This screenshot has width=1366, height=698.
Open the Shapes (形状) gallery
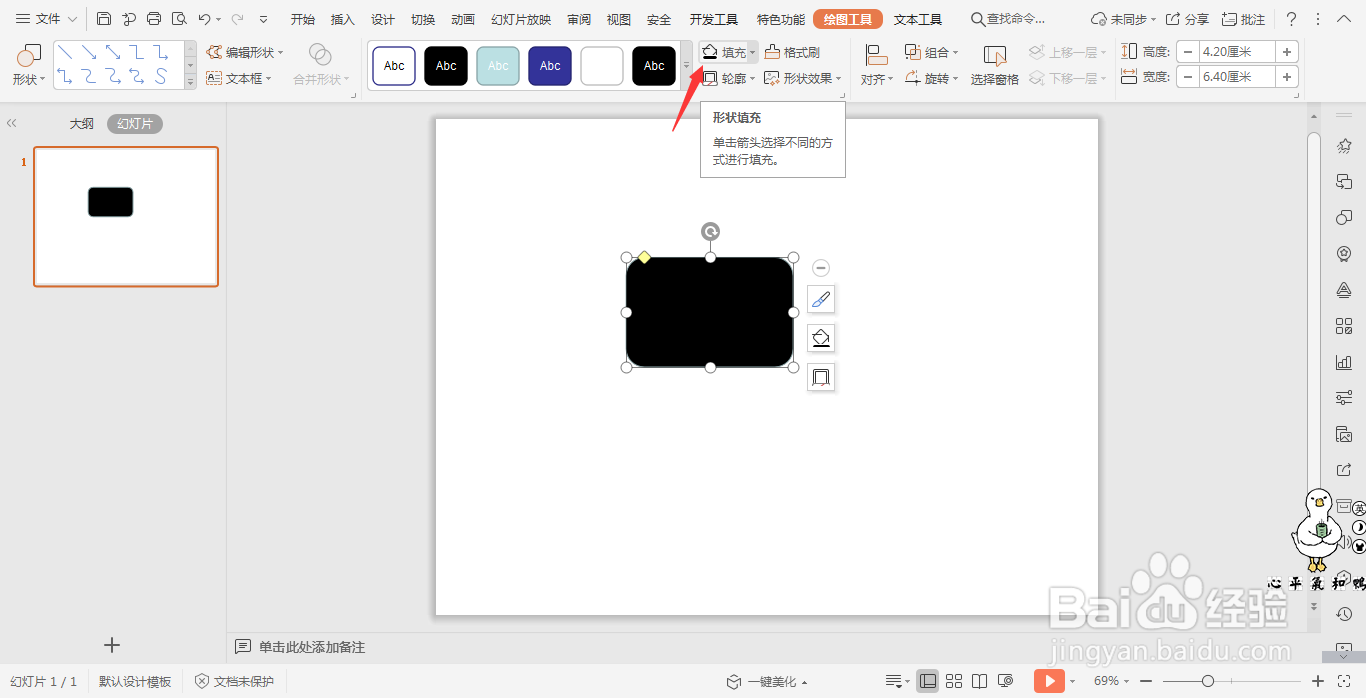(x=29, y=65)
